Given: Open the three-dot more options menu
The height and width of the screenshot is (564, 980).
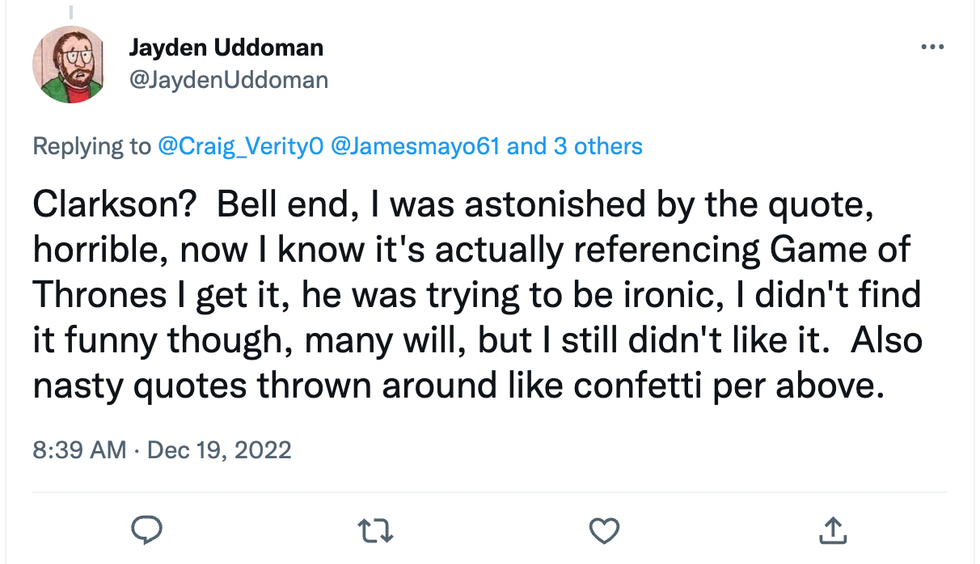Looking at the screenshot, I should coord(931,47).
